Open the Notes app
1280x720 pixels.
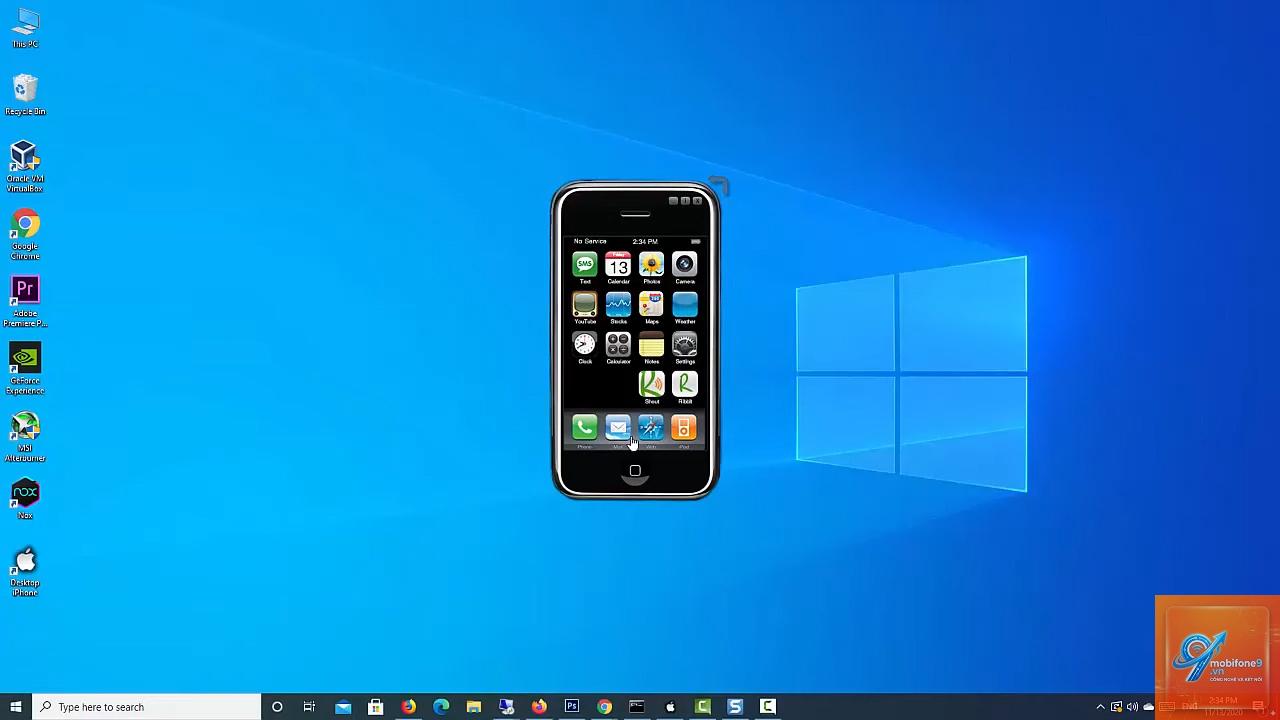tap(651, 345)
